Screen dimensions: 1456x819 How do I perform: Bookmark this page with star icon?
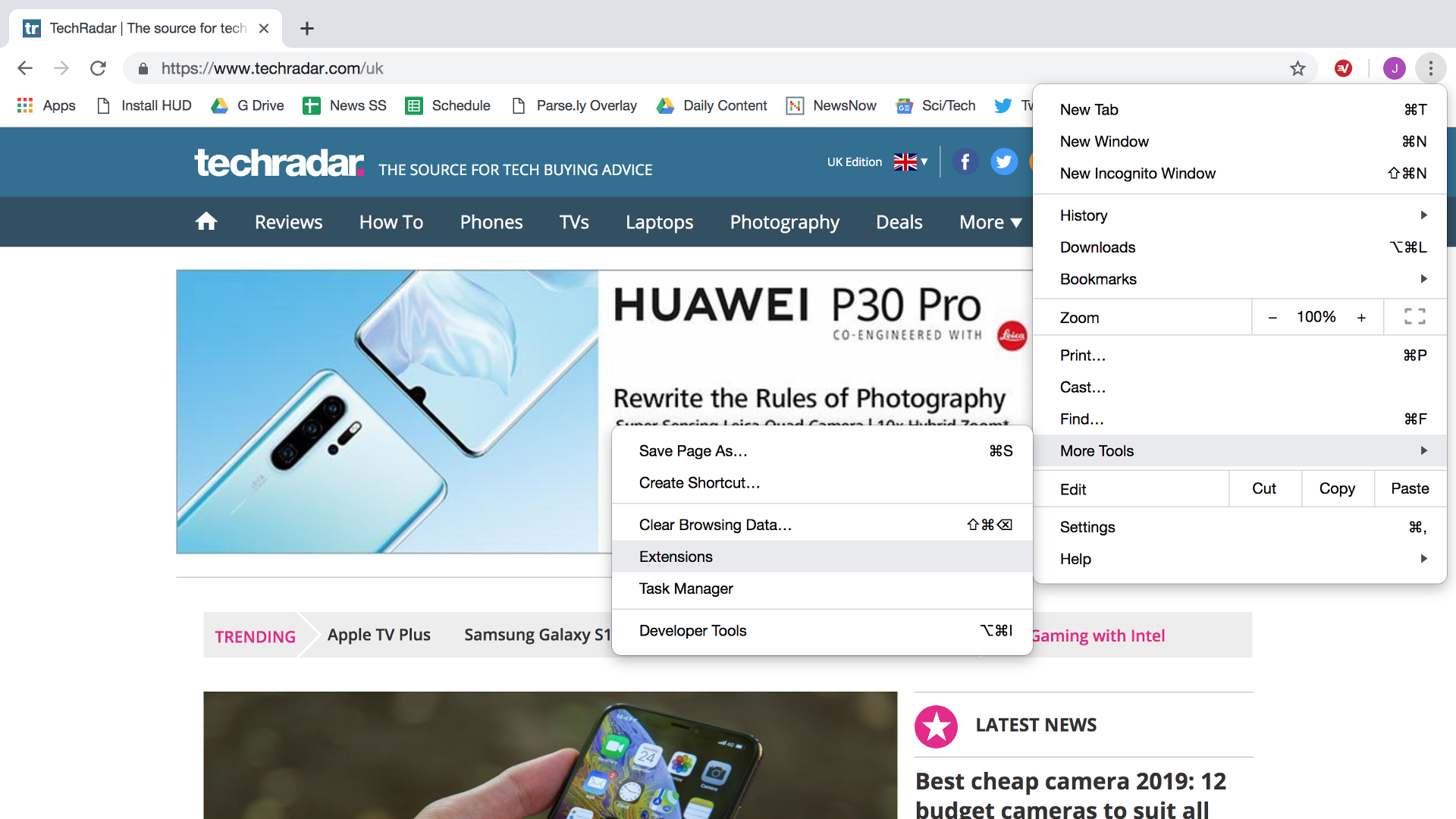[1298, 68]
